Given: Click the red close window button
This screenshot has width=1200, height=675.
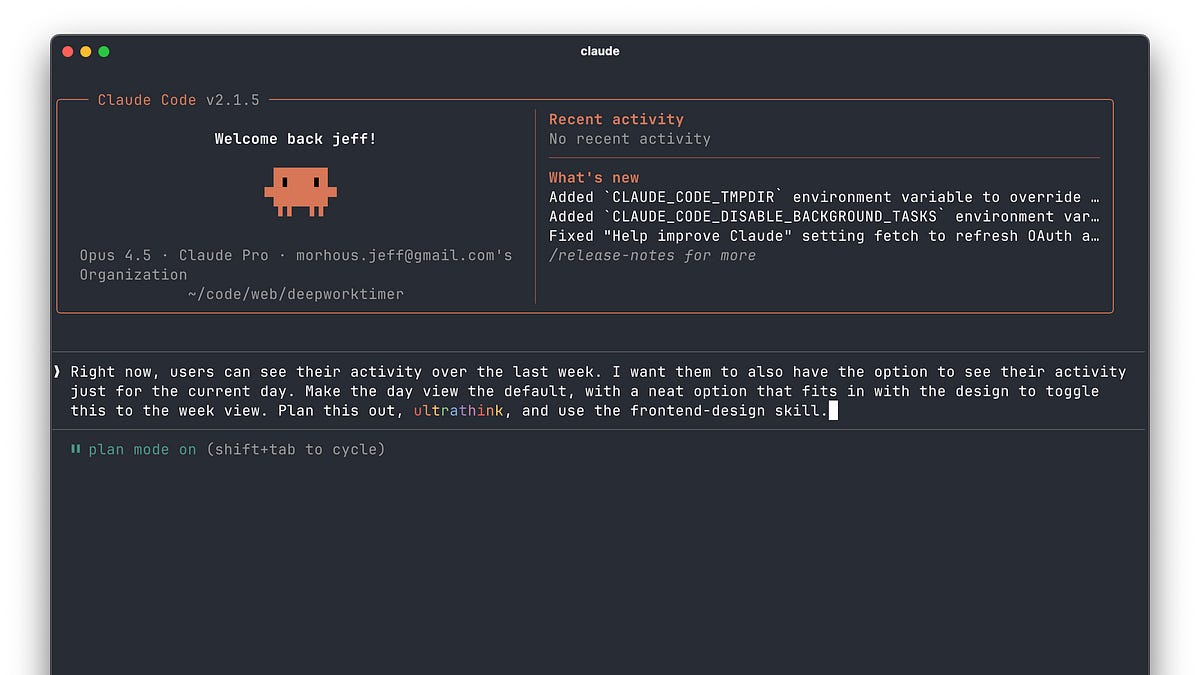Looking at the screenshot, I should 68,51.
